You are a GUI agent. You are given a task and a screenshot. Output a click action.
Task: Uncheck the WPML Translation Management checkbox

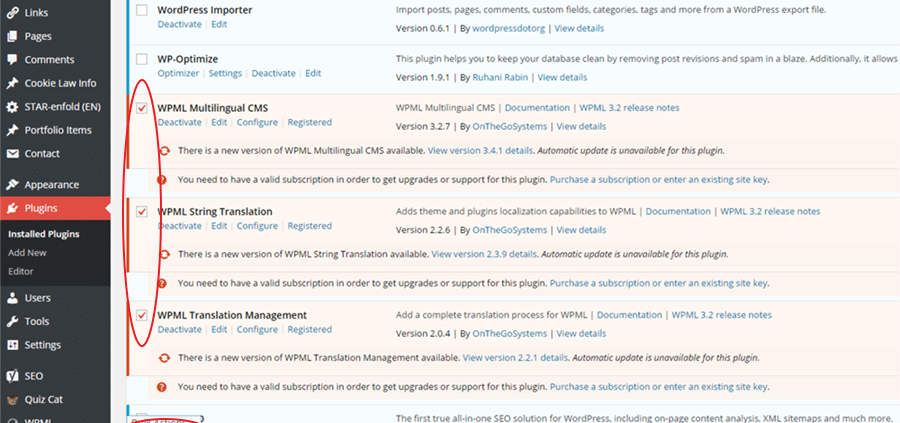click(x=142, y=316)
